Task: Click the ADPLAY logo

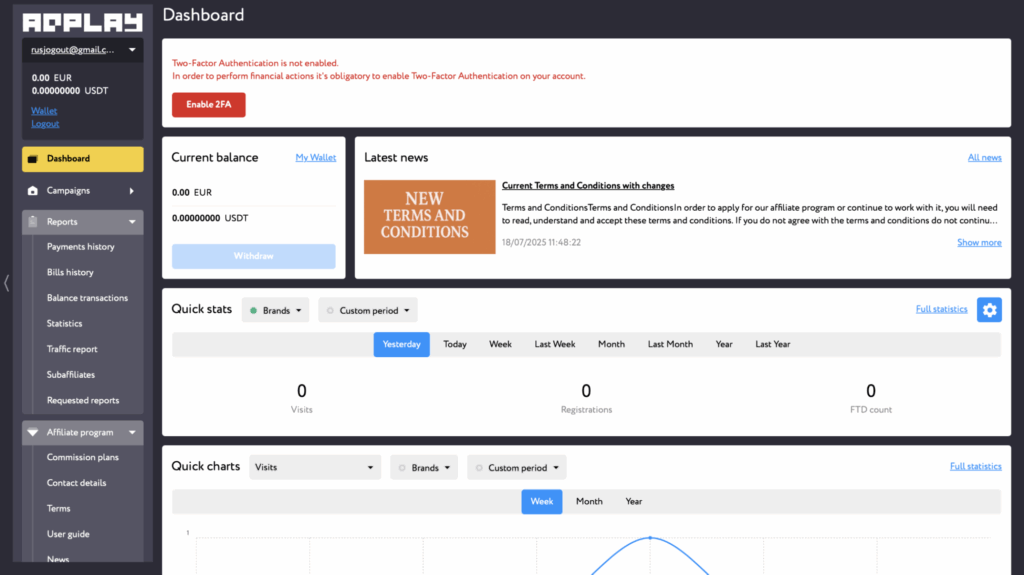Action: pos(82,21)
